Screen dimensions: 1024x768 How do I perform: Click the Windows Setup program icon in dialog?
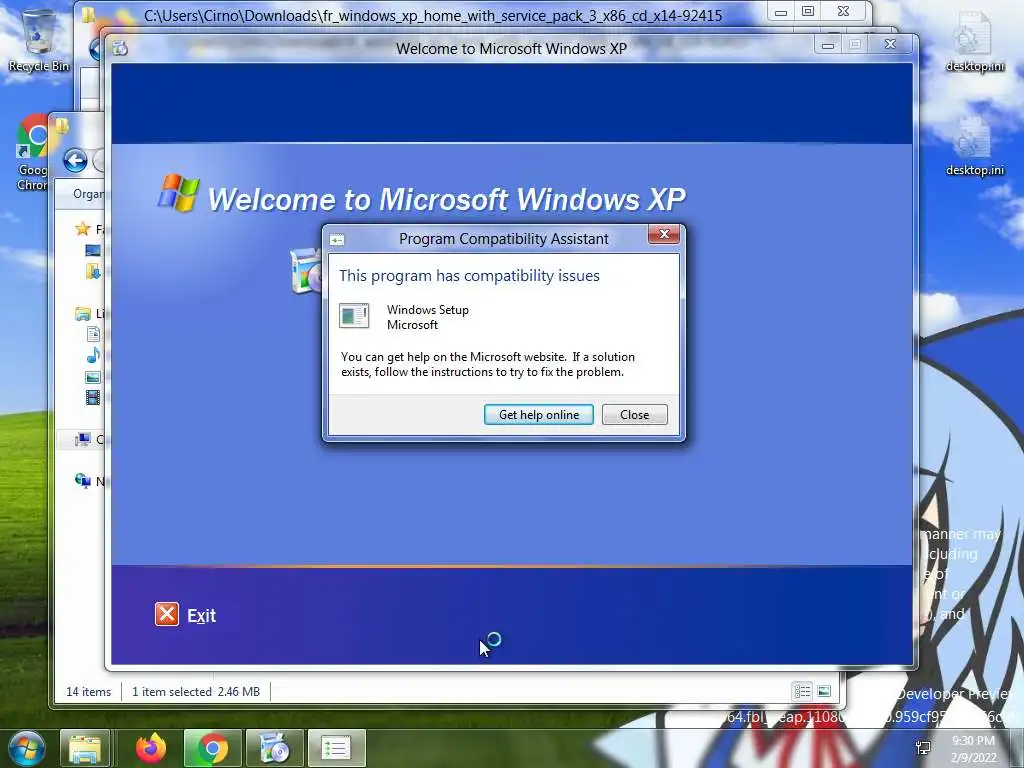[x=355, y=315]
